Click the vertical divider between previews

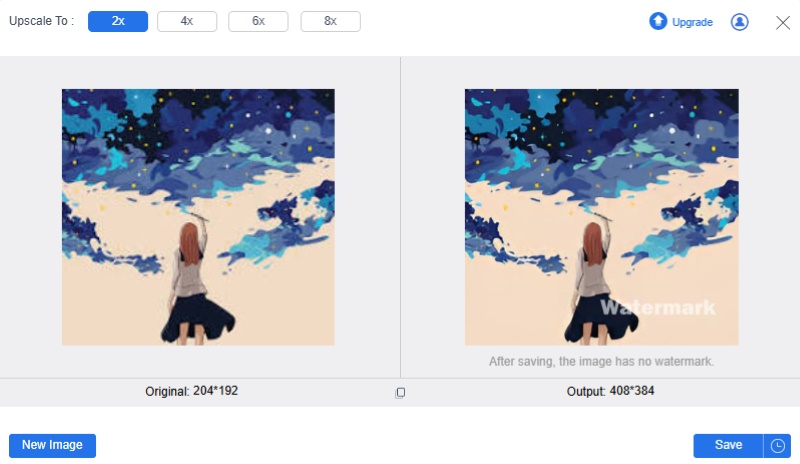pyautogui.click(x=401, y=217)
